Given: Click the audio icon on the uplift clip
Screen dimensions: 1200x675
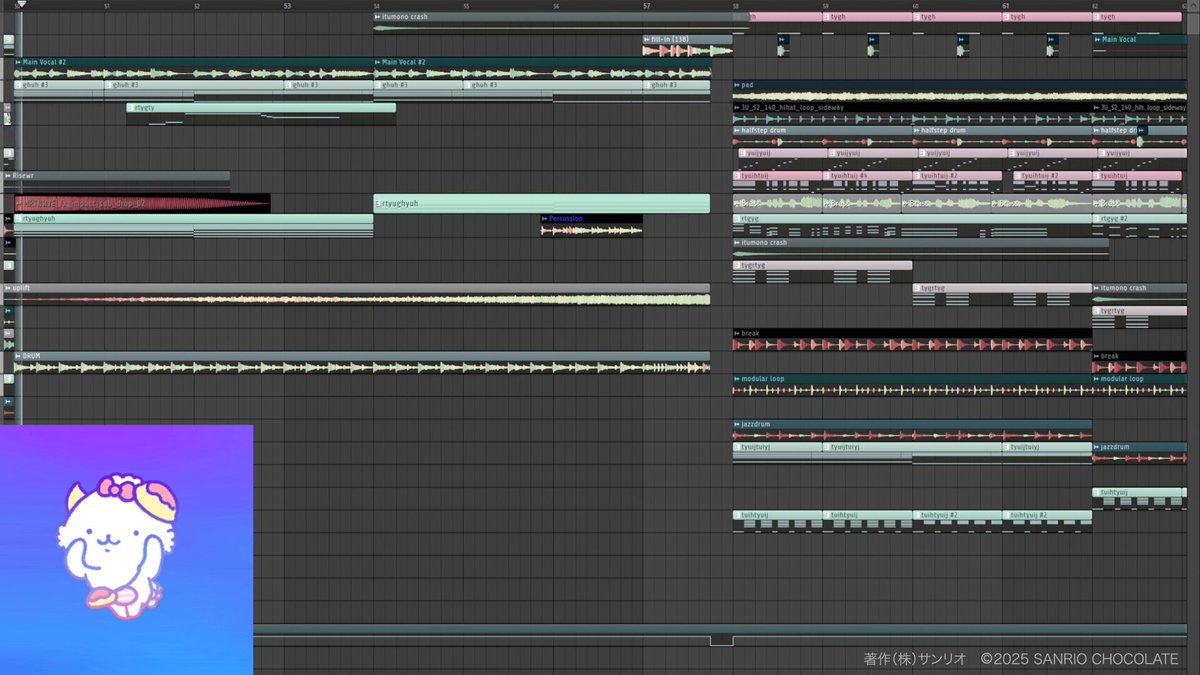Looking at the screenshot, I should pos(8,288).
